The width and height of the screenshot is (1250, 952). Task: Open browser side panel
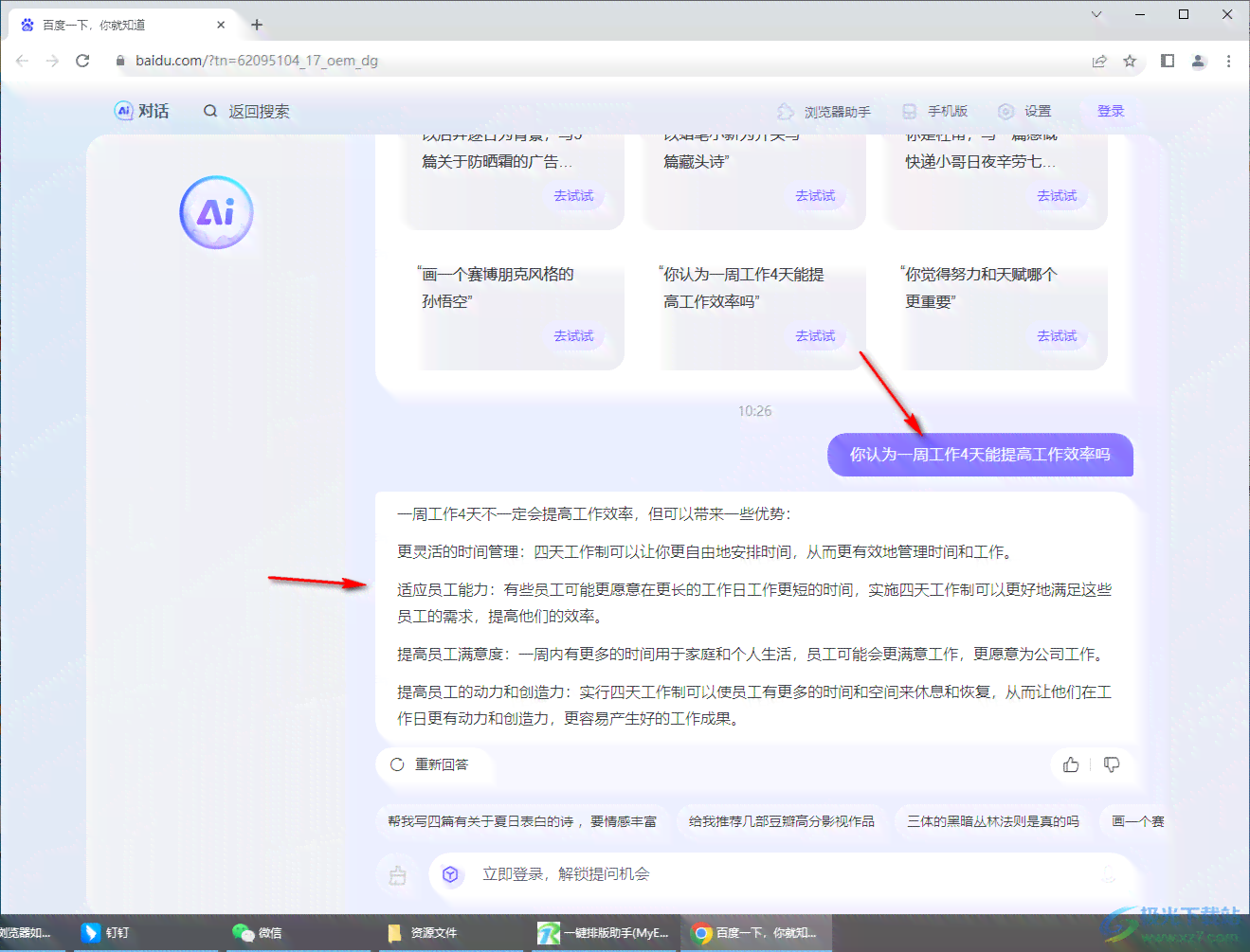(1168, 61)
